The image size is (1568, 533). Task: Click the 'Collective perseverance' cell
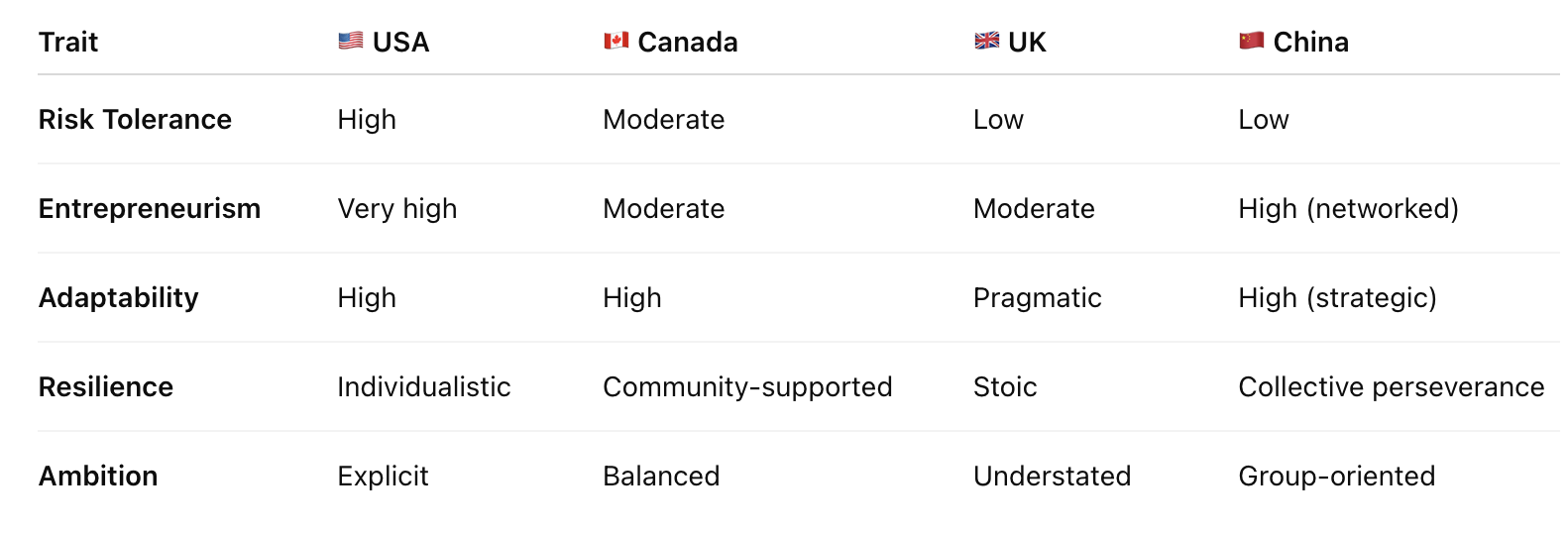1391,386
